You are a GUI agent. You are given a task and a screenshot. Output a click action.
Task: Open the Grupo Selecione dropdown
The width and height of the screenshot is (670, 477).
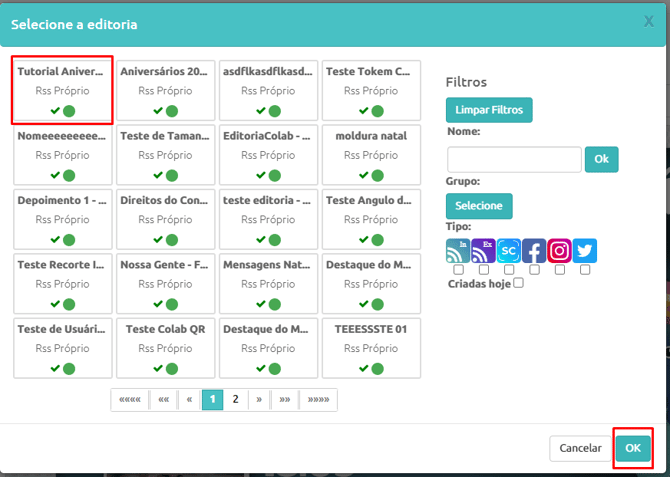click(x=479, y=206)
